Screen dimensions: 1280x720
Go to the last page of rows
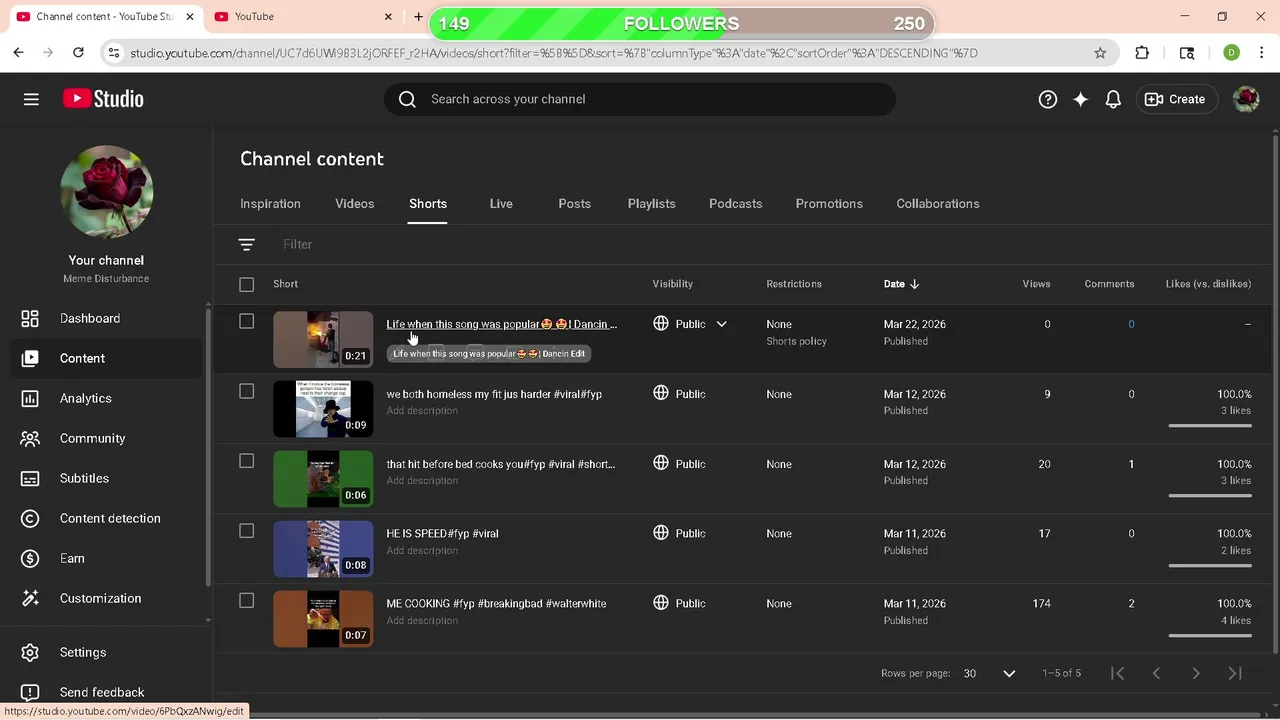click(1235, 673)
